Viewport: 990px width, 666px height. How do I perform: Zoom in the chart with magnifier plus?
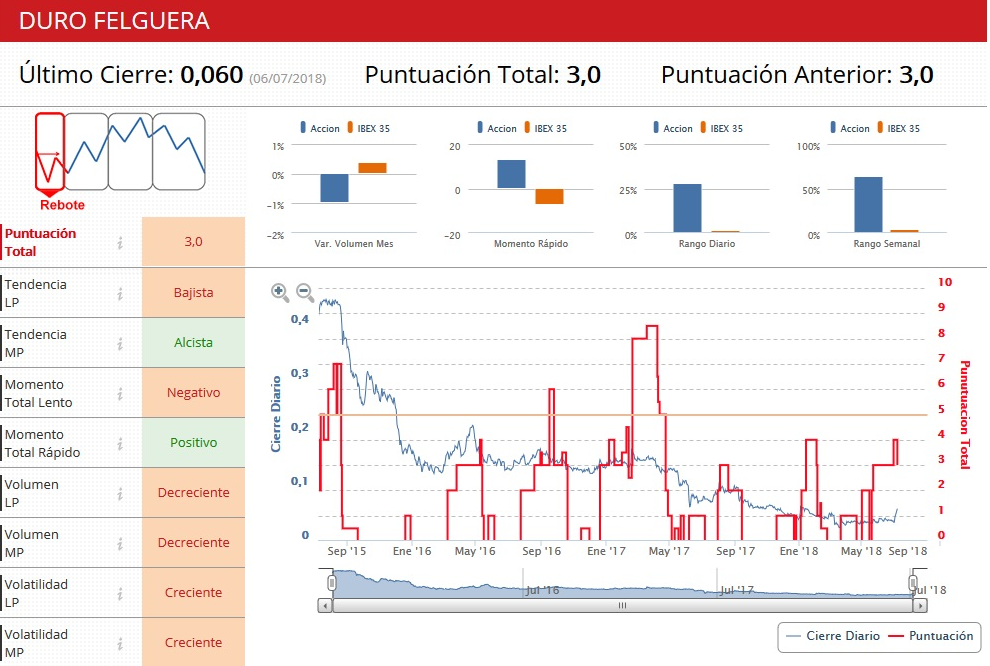coord(280,292)
